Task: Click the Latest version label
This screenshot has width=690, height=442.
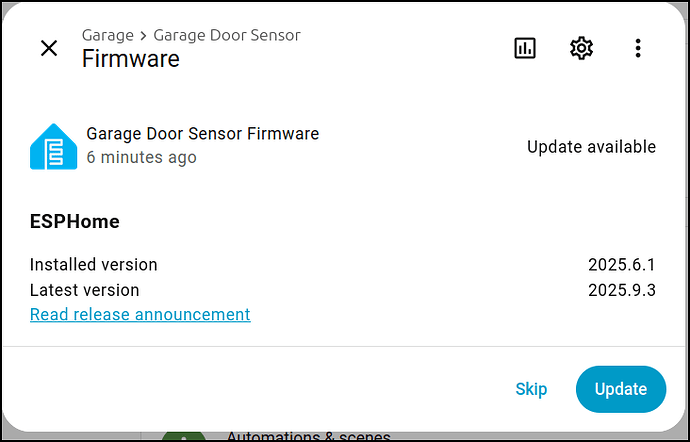Action: tap(85, 290)
